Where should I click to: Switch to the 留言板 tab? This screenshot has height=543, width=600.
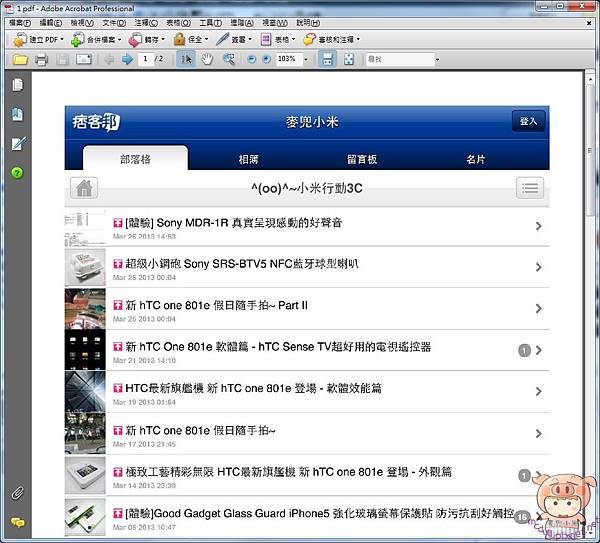tap(362, 159)
